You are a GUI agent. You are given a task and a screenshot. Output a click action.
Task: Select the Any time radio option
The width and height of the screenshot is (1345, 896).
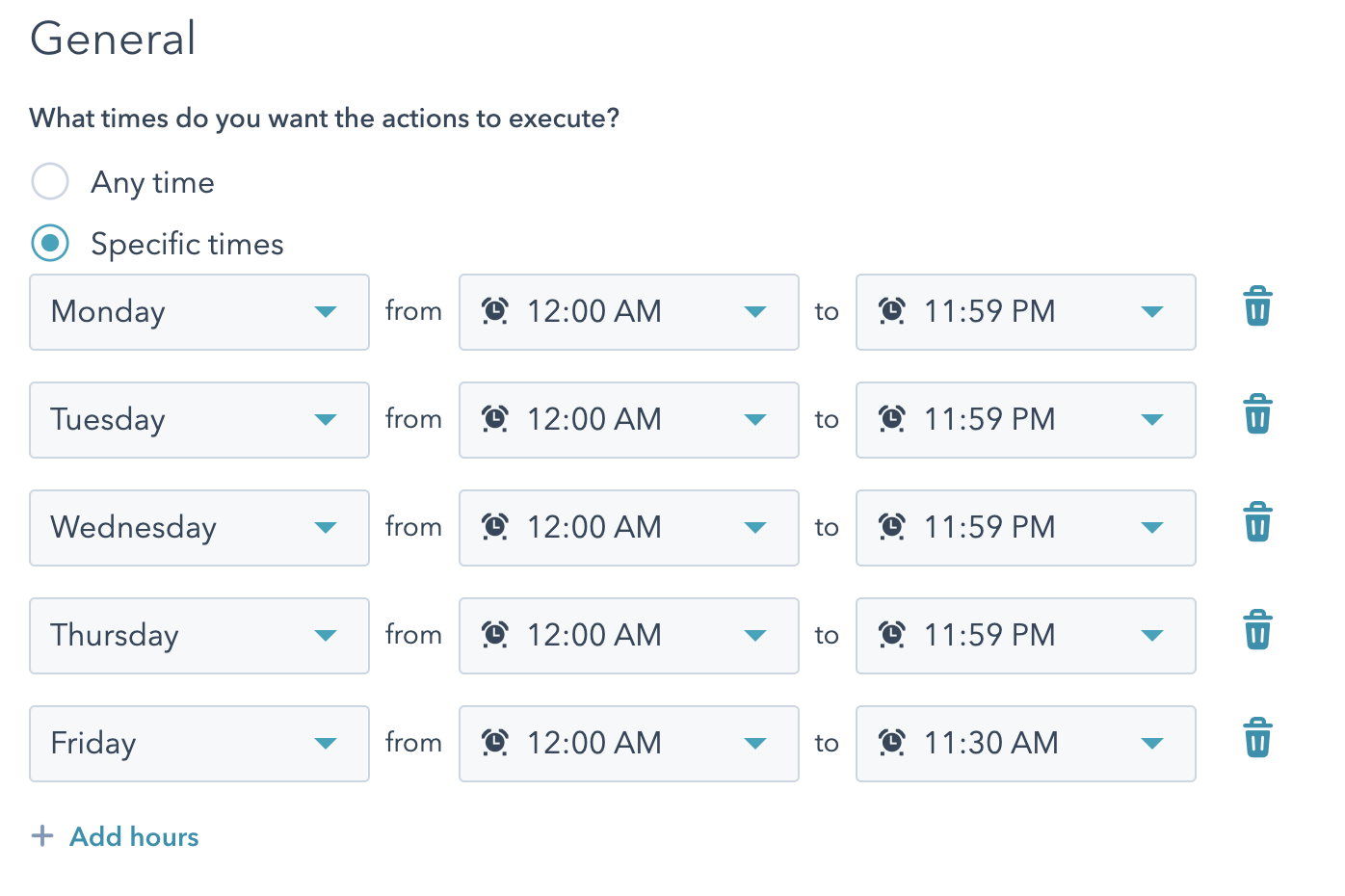(50, 181)
